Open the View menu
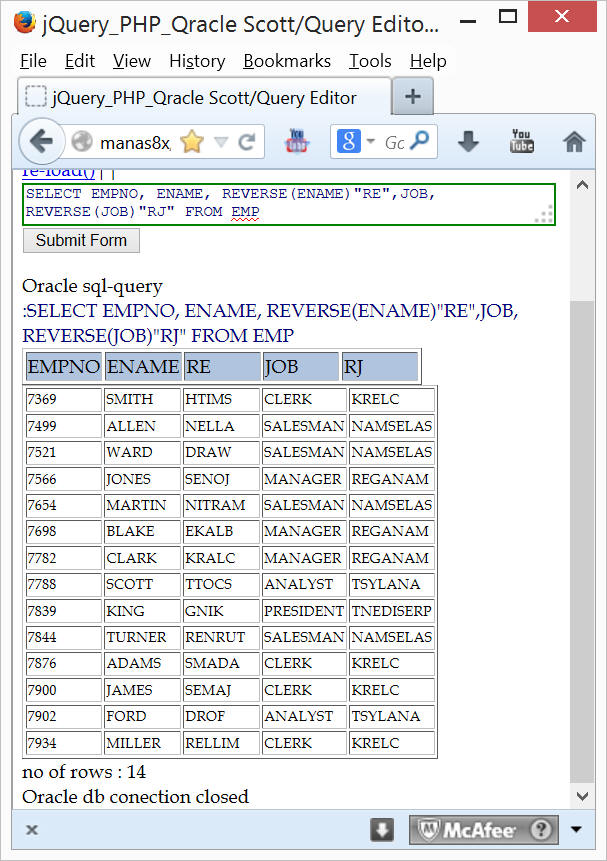Viewport: 607px width, 861px height. point(132,61)
